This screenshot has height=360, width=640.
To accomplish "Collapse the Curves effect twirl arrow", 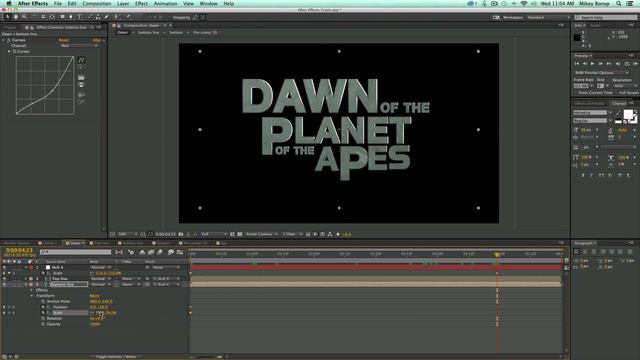I will coord(4,40).
